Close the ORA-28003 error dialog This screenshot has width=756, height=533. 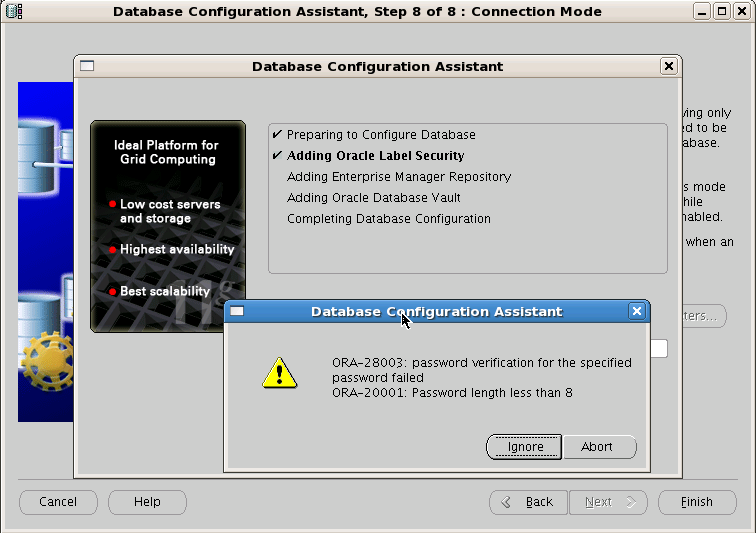tap(636, 311)
